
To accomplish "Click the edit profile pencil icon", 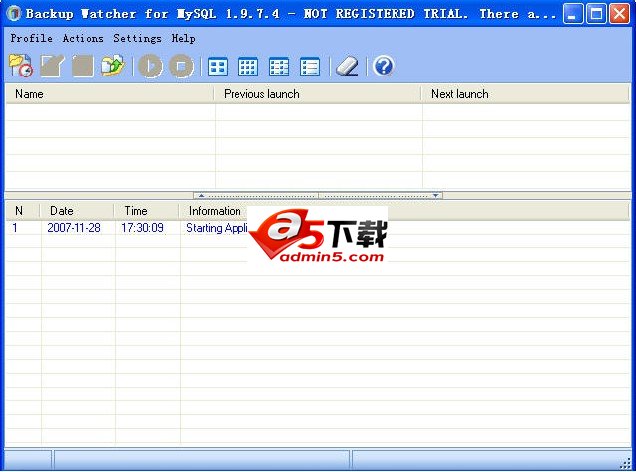I will coord(52,66).
